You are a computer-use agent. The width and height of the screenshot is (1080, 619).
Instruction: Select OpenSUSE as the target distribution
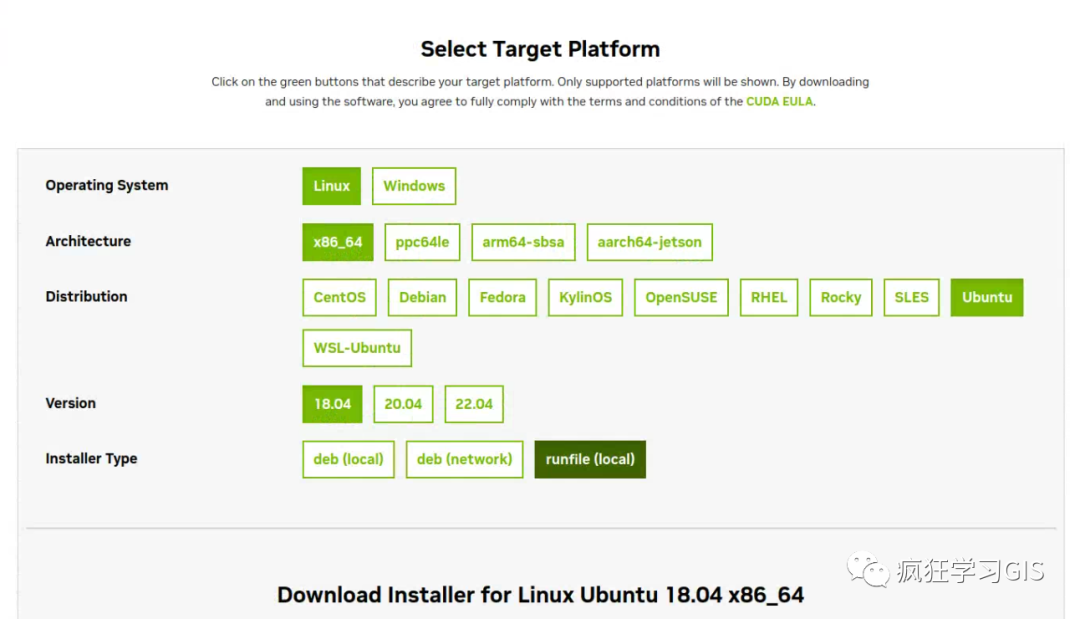click(x=680, y=297)
